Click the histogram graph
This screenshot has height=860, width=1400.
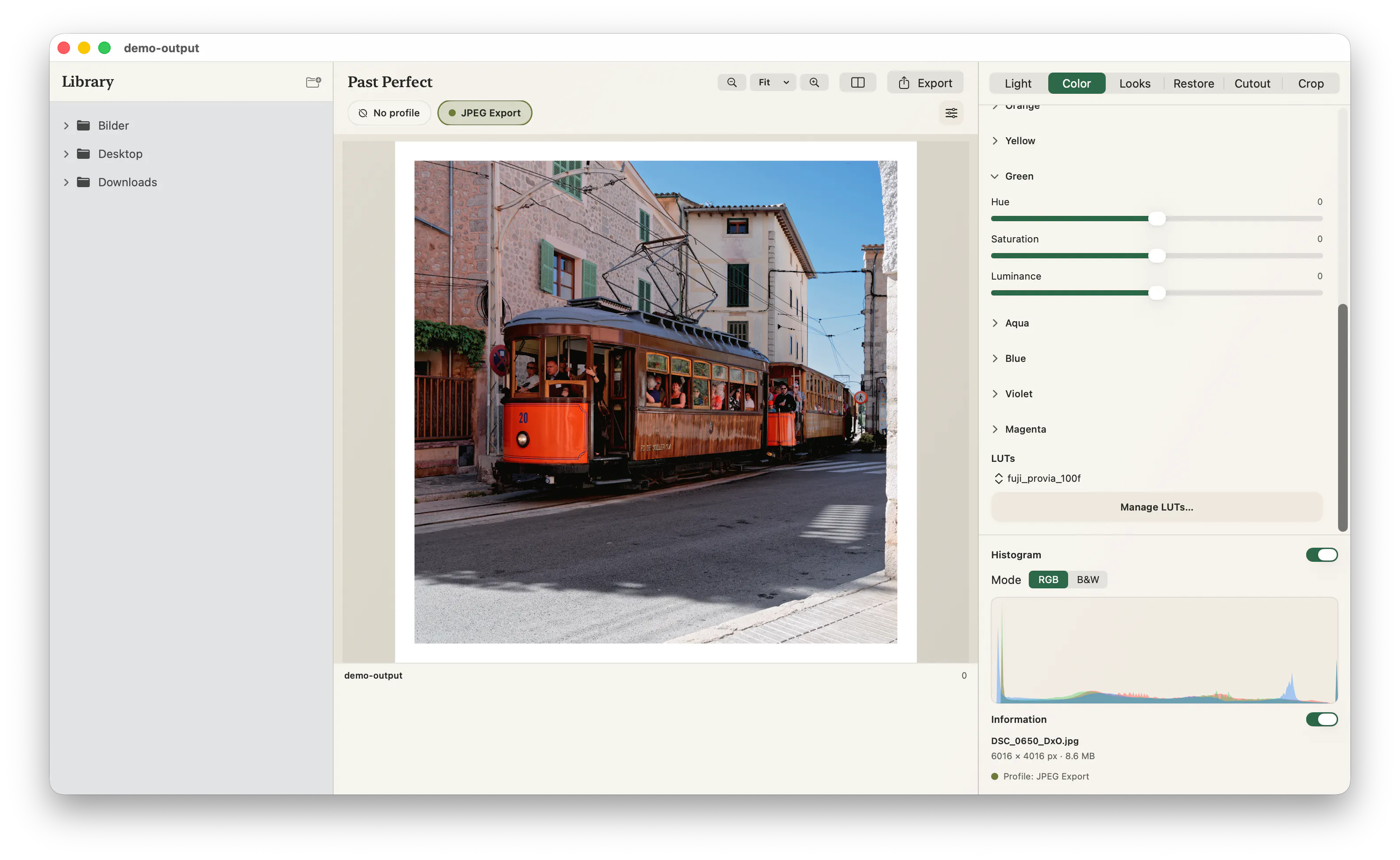click(1164, 650)
